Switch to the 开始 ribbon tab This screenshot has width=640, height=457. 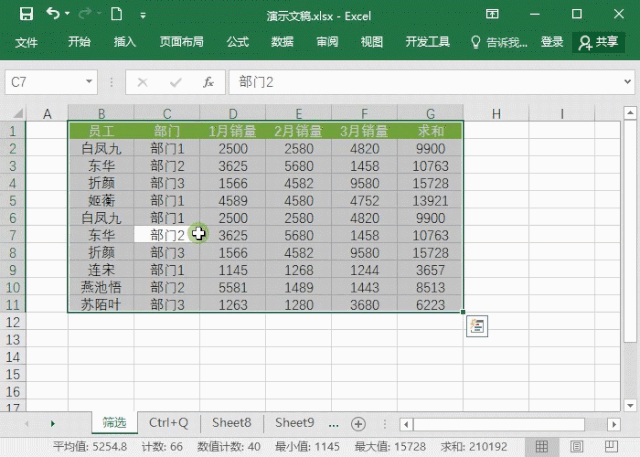click(79, 42)
